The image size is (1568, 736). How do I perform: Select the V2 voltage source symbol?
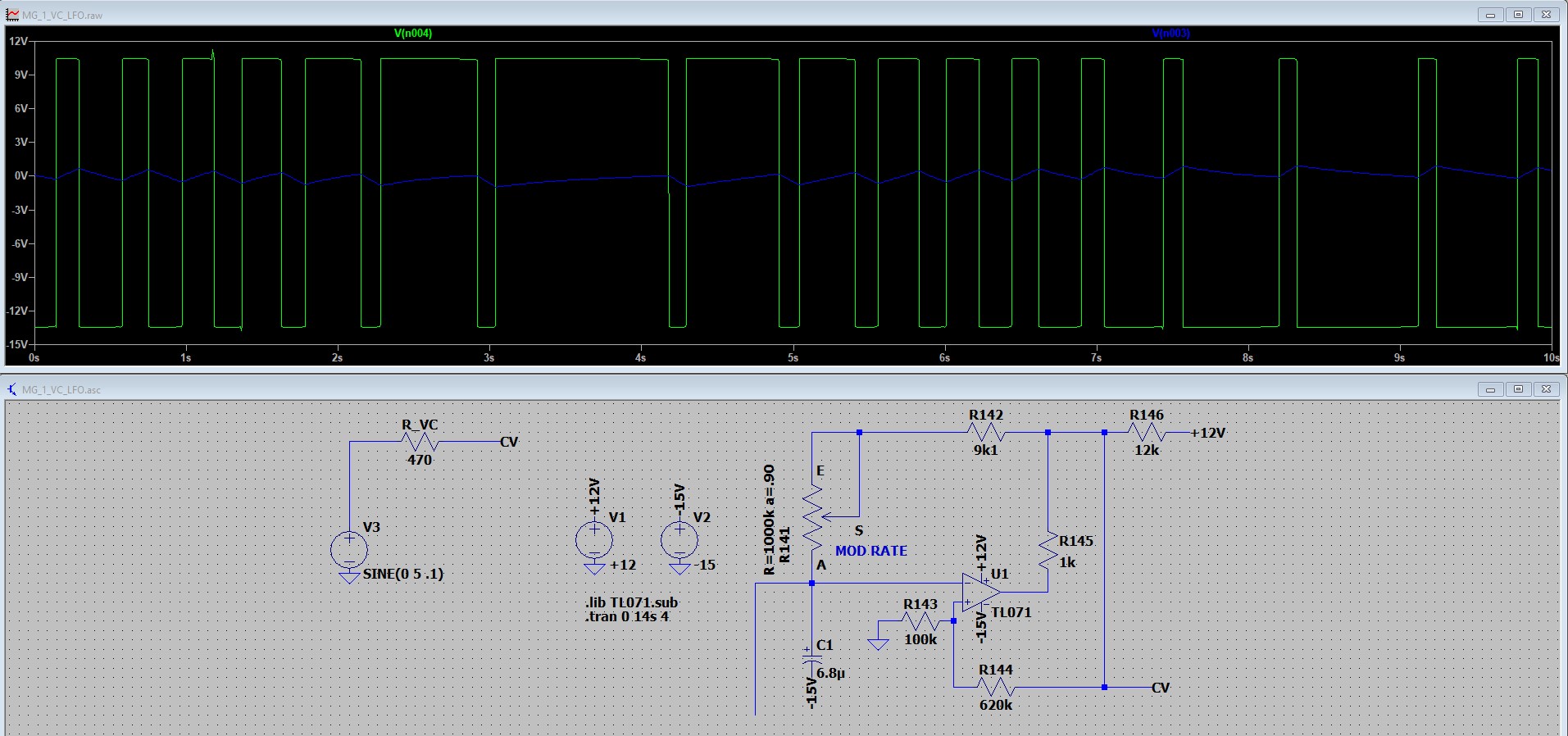pos(679,541)
